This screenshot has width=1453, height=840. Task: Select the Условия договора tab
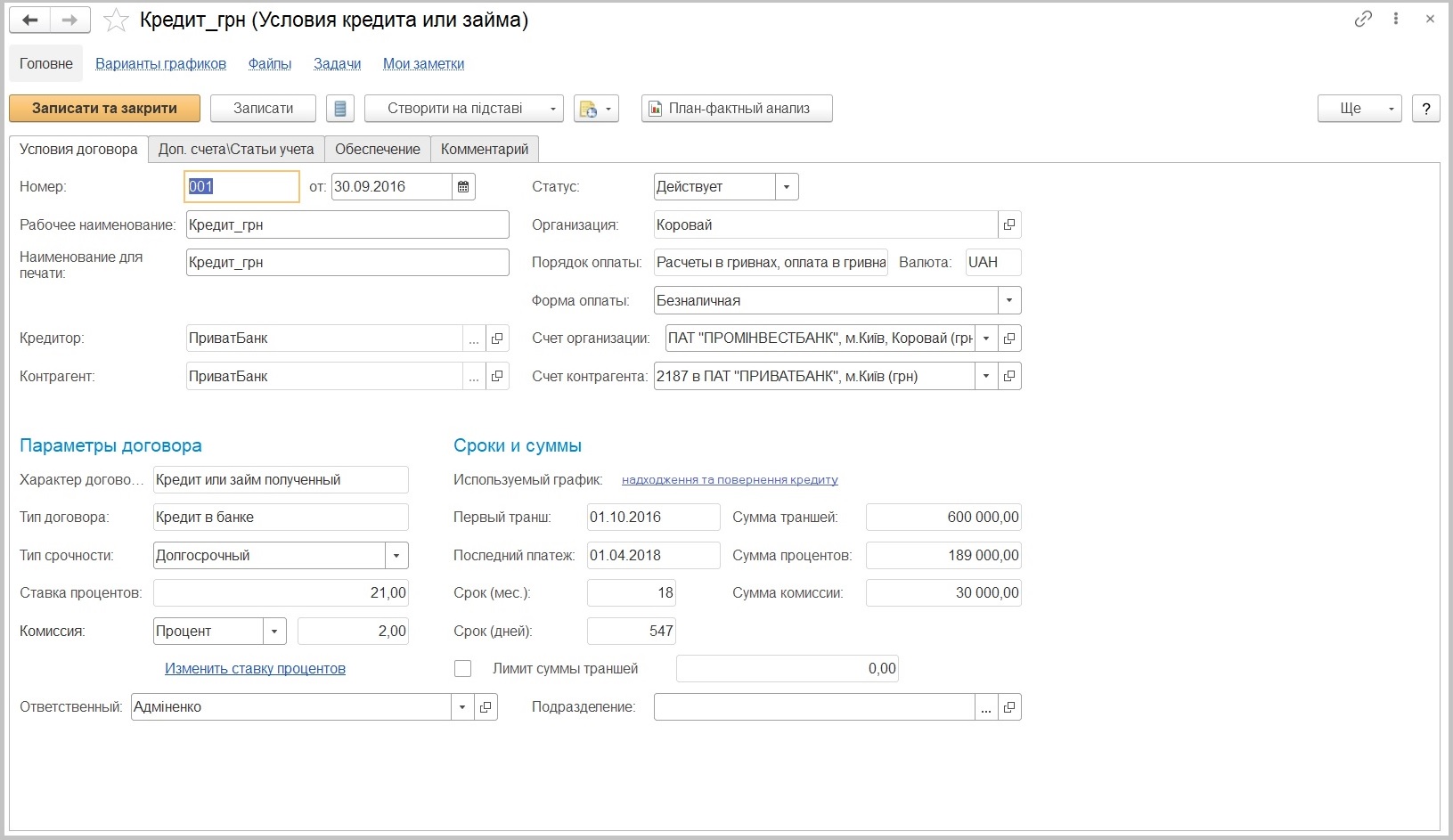pyautogui.click(x=78, y=150)
